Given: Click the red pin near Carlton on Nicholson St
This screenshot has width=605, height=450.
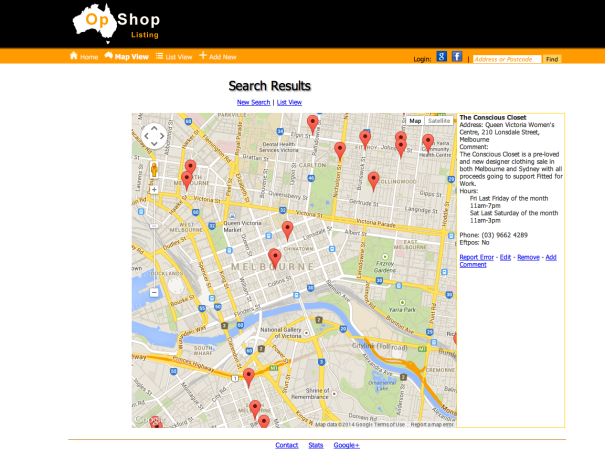Looking at the screenshot, I should 340,151.
